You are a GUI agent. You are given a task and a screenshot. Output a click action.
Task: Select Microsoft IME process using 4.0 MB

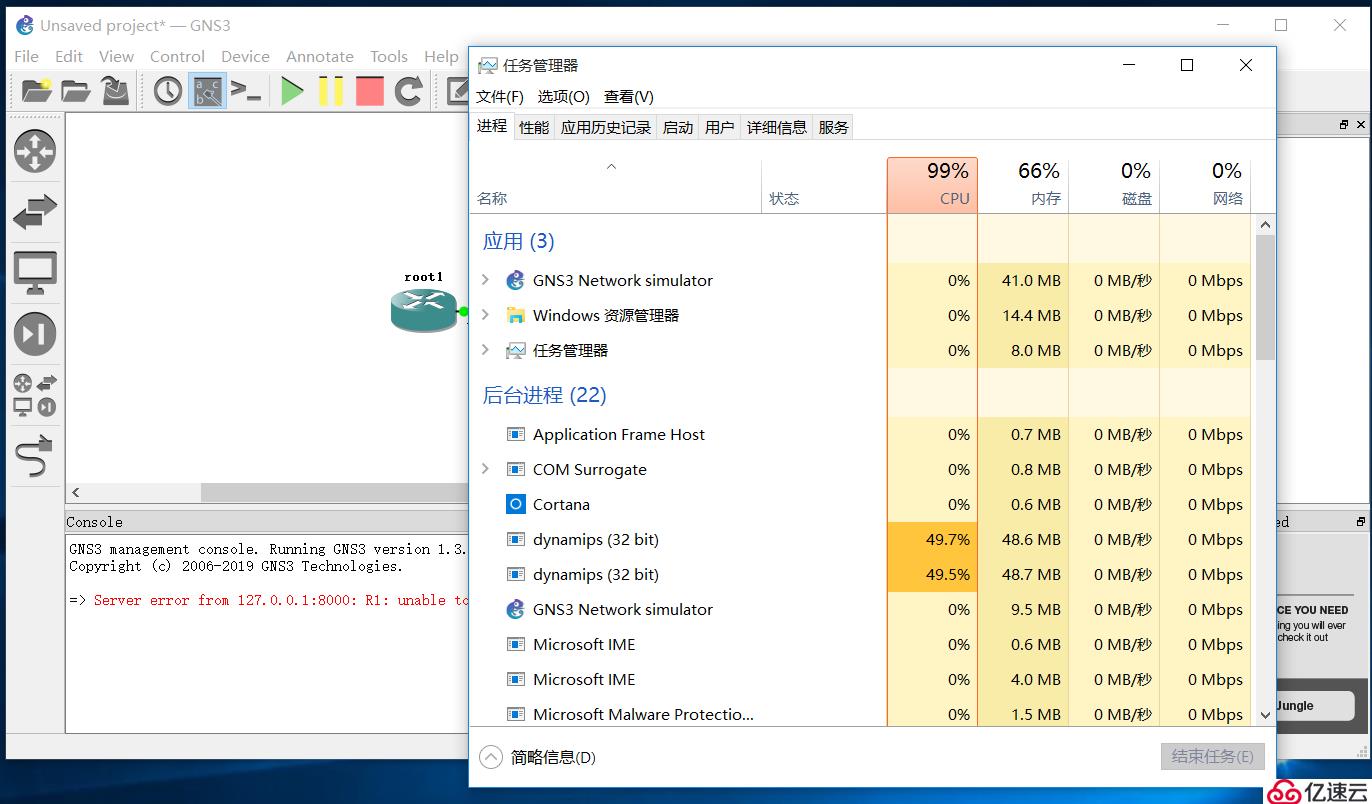[861, 679]
